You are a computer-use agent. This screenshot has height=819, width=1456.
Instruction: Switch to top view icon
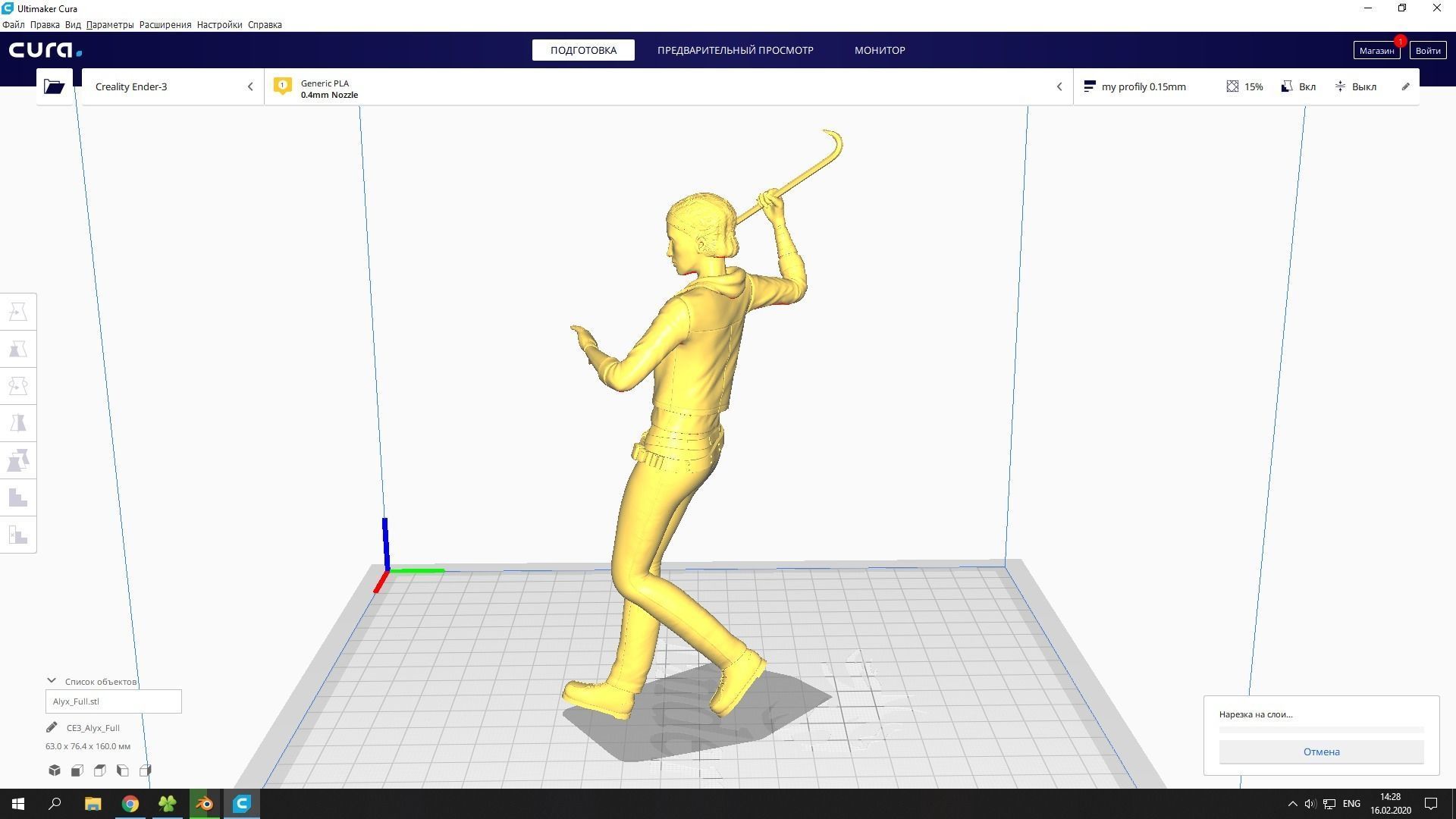tap(100, 770)
